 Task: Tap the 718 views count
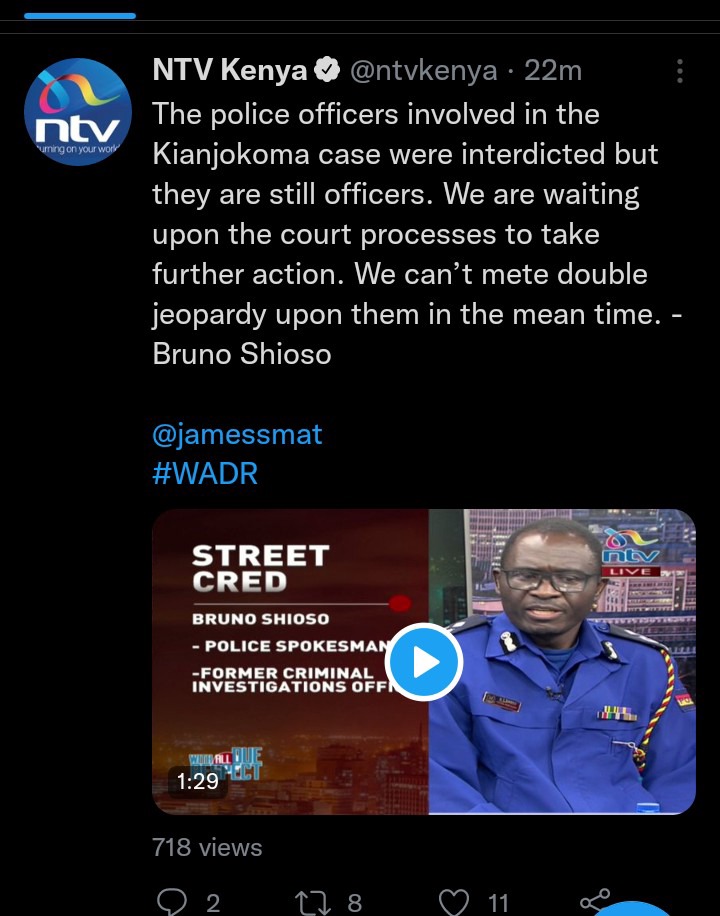click(x=207, y=848)
